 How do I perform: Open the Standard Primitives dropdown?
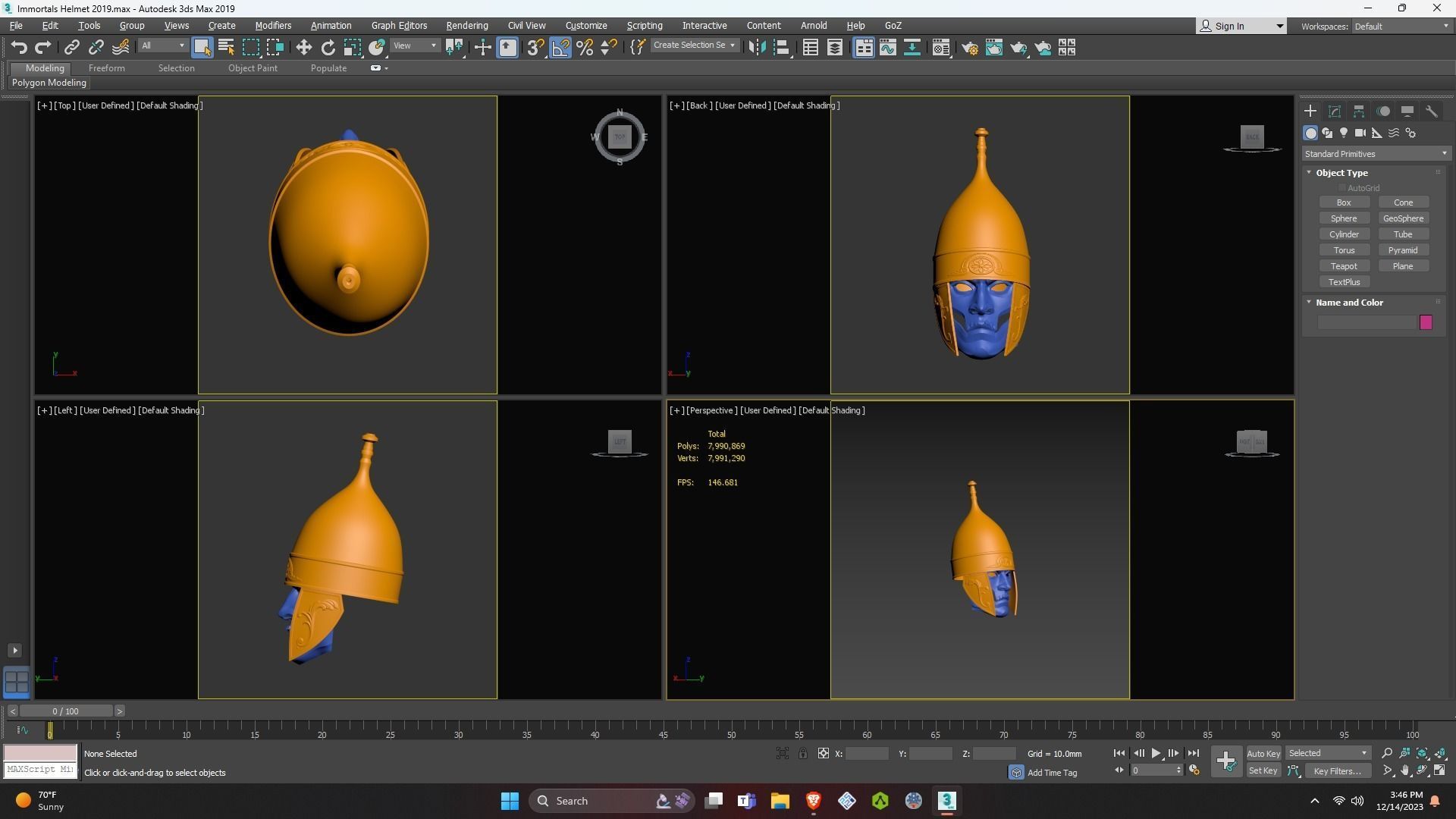coord(1376,154)
